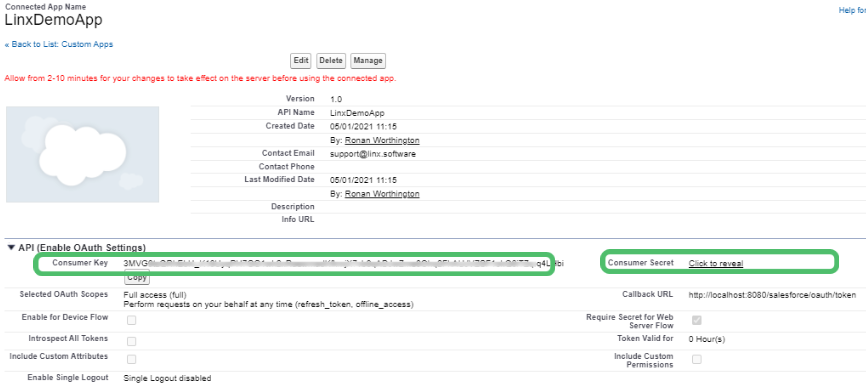This screenshot has width=866, height=387.
Task: Copy the Consumer Key with Copy button
Action: (x=137, y=278)
